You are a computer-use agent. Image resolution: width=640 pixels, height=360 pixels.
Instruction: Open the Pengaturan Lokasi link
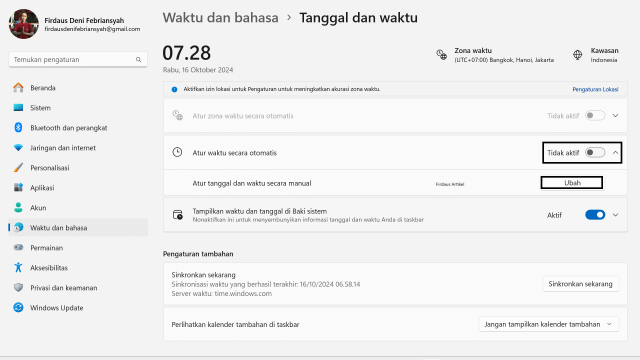pos(595,89)
